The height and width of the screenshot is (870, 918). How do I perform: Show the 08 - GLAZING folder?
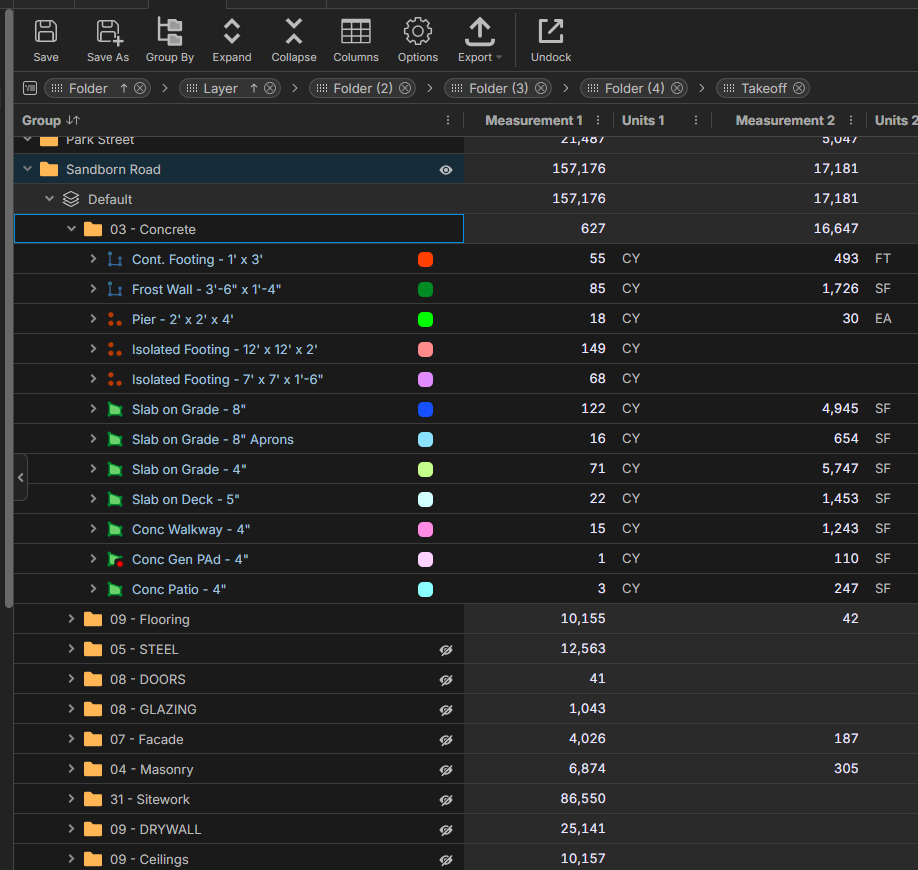click(x=446, y=710)
